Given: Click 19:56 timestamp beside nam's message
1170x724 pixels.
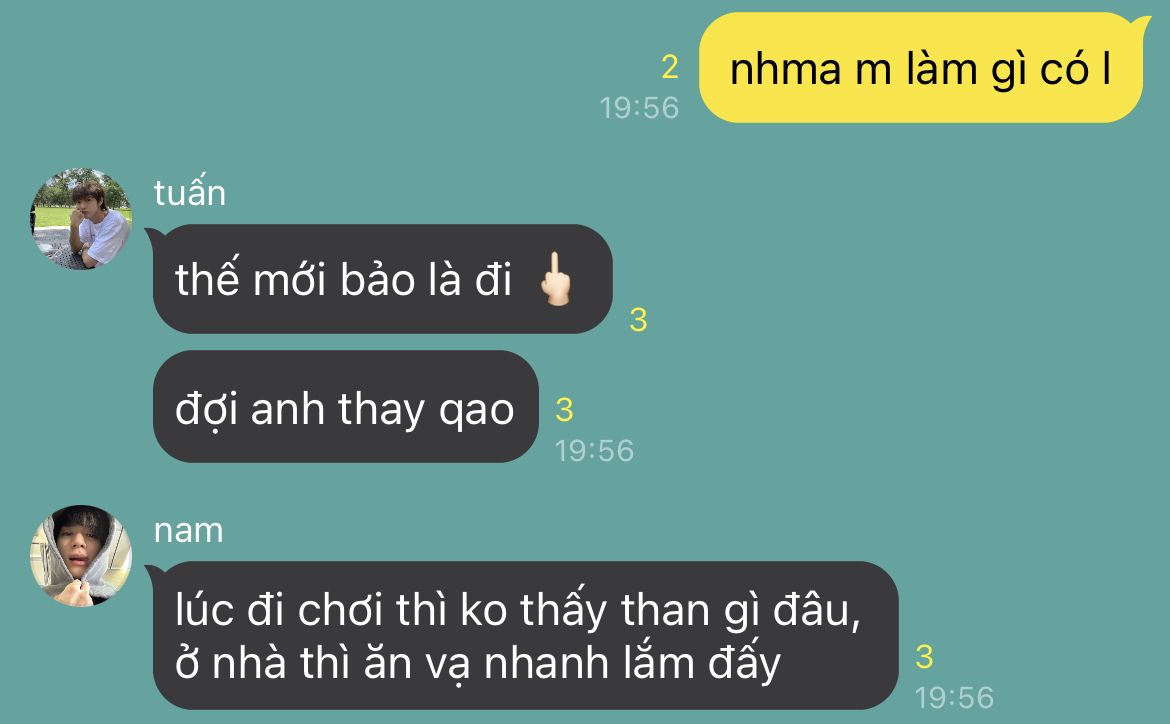Looking at the screenshot, I should pyautogui.click(x=954, y=698).
